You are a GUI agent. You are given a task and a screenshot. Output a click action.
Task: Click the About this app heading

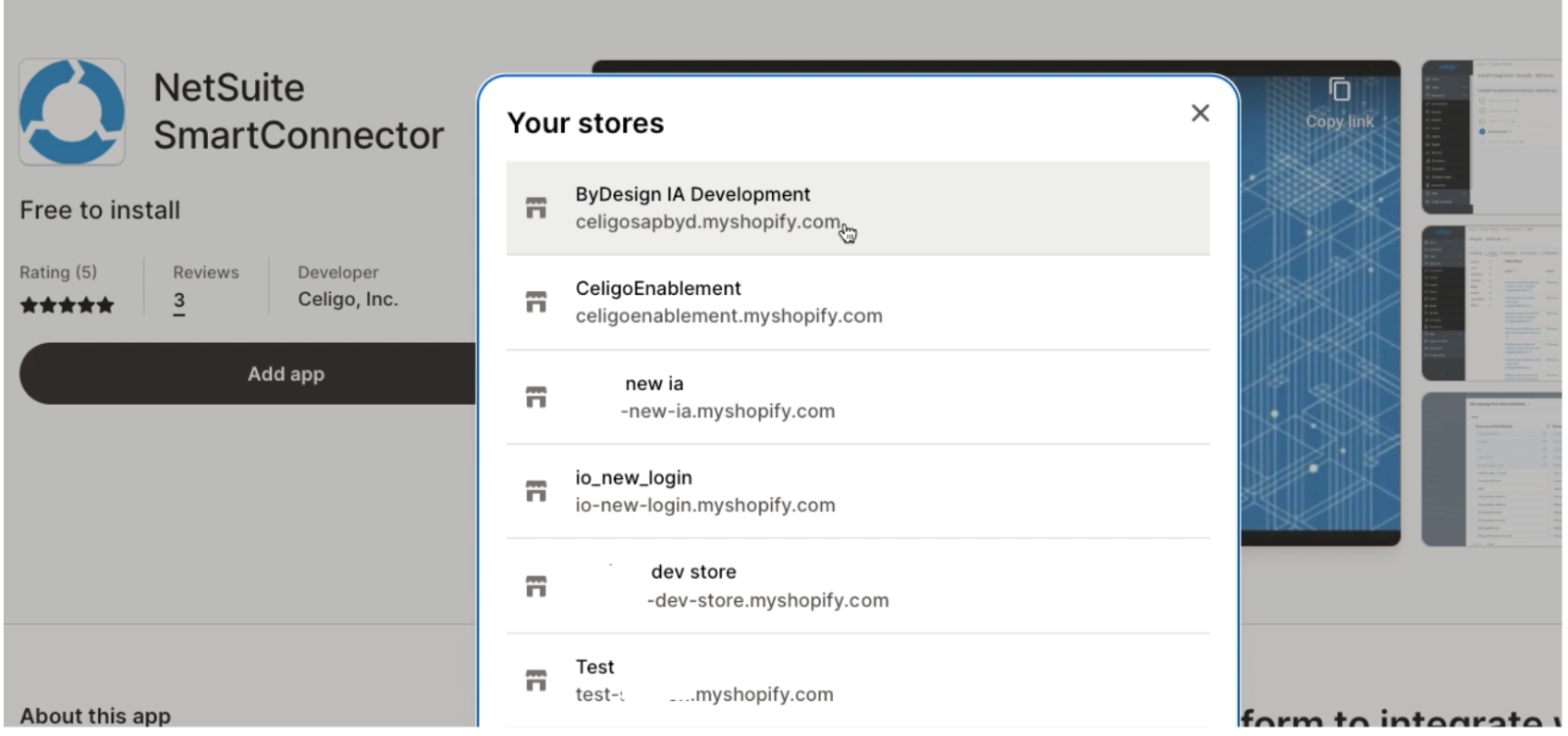[x=95, y=717]
